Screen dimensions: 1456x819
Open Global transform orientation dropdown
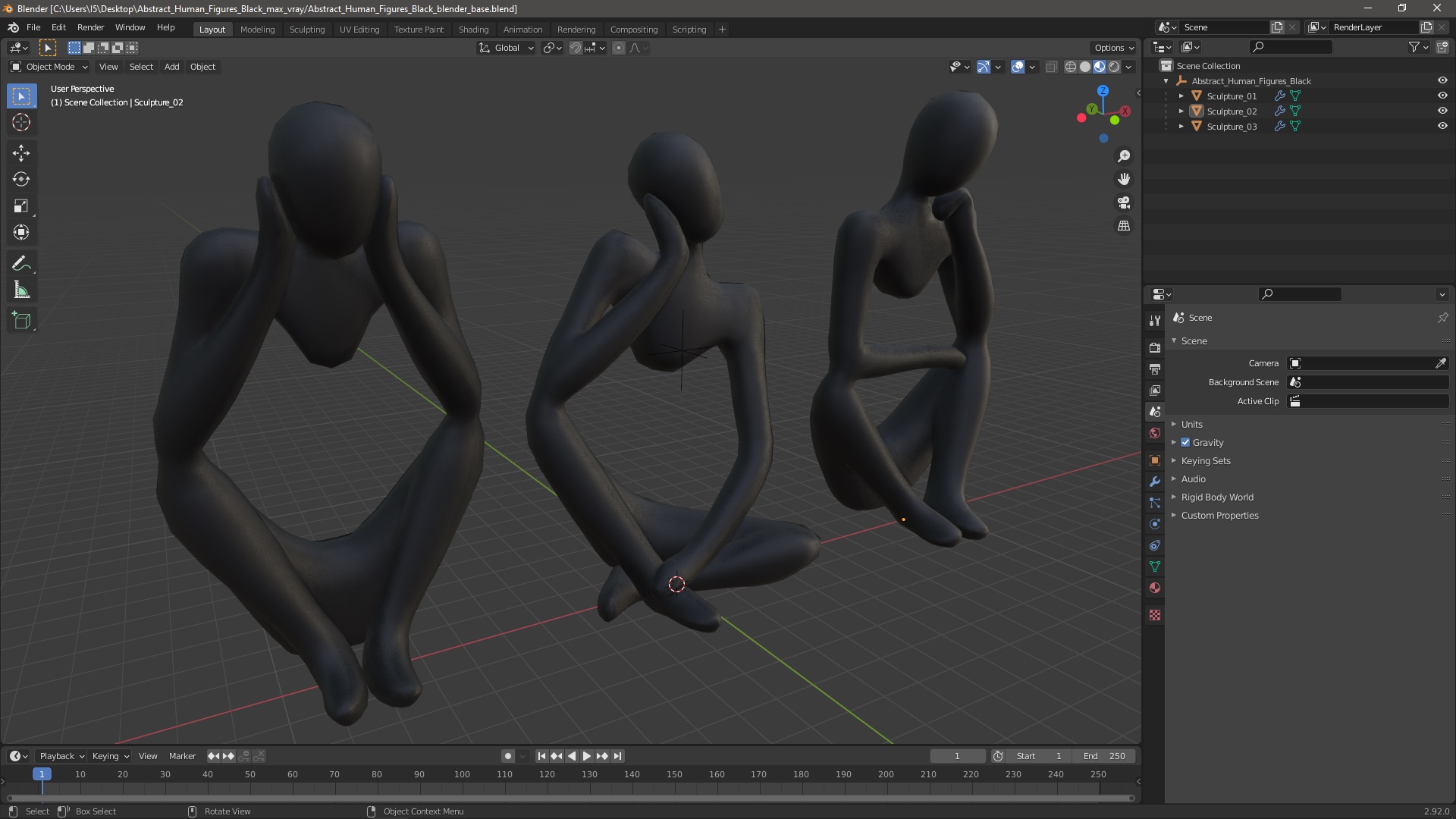point(506,48)
